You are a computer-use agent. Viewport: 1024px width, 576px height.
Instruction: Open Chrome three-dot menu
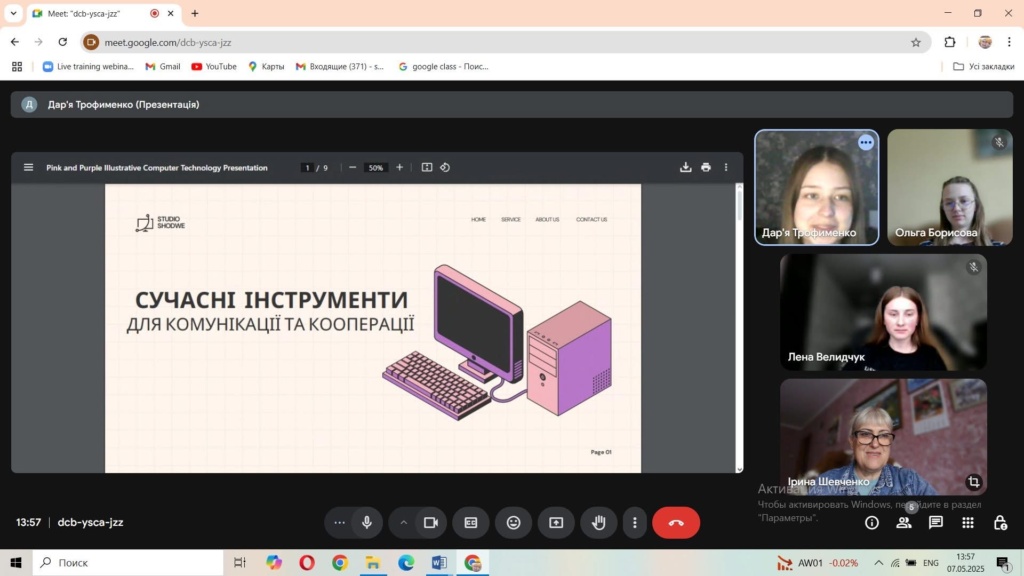point(1009,42)
